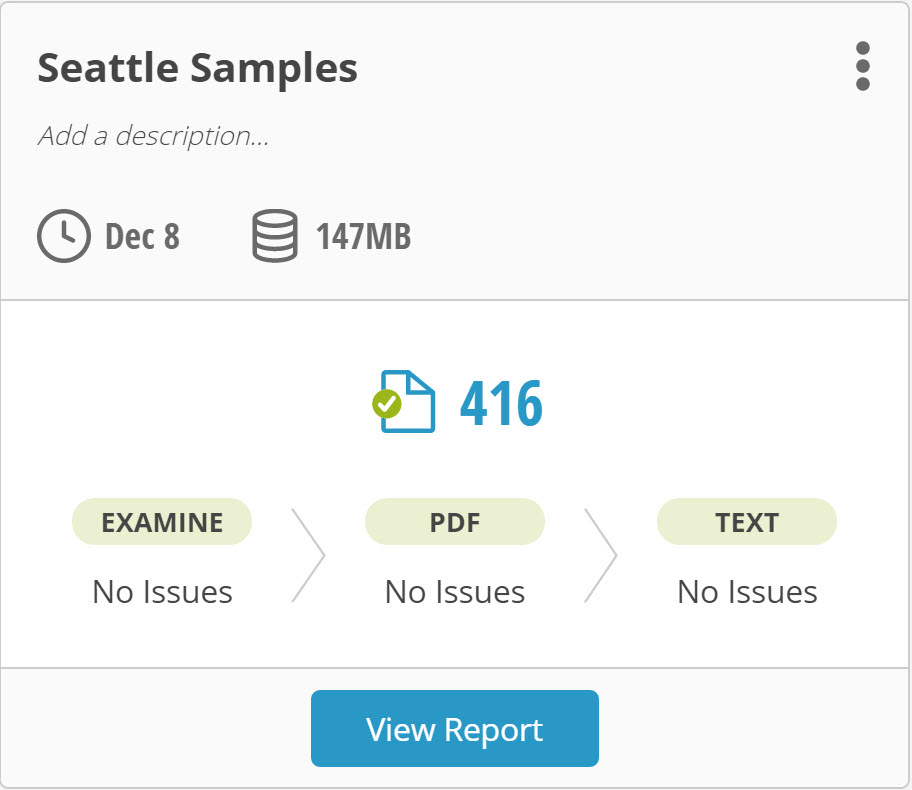Click the 147MB size label

tap(364, 236)
